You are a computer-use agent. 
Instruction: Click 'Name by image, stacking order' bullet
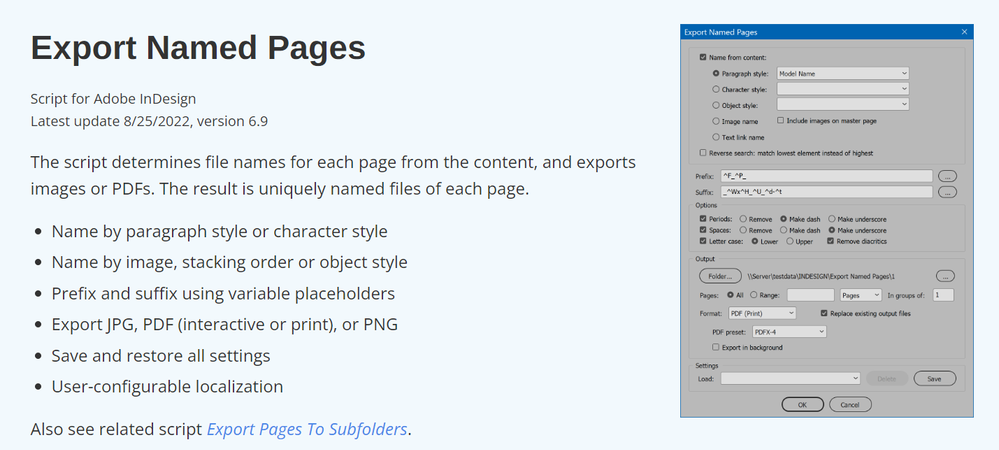(x=229, y=262)
